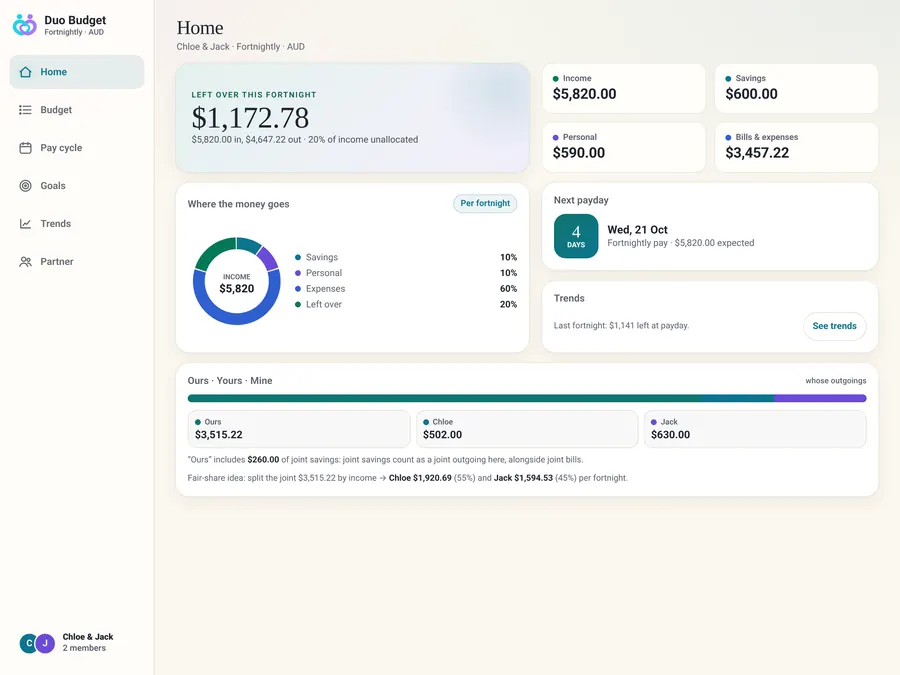The height and width of the screenshot is (675, 900).
Task: Open the Partner section
Action: point(77,261)
